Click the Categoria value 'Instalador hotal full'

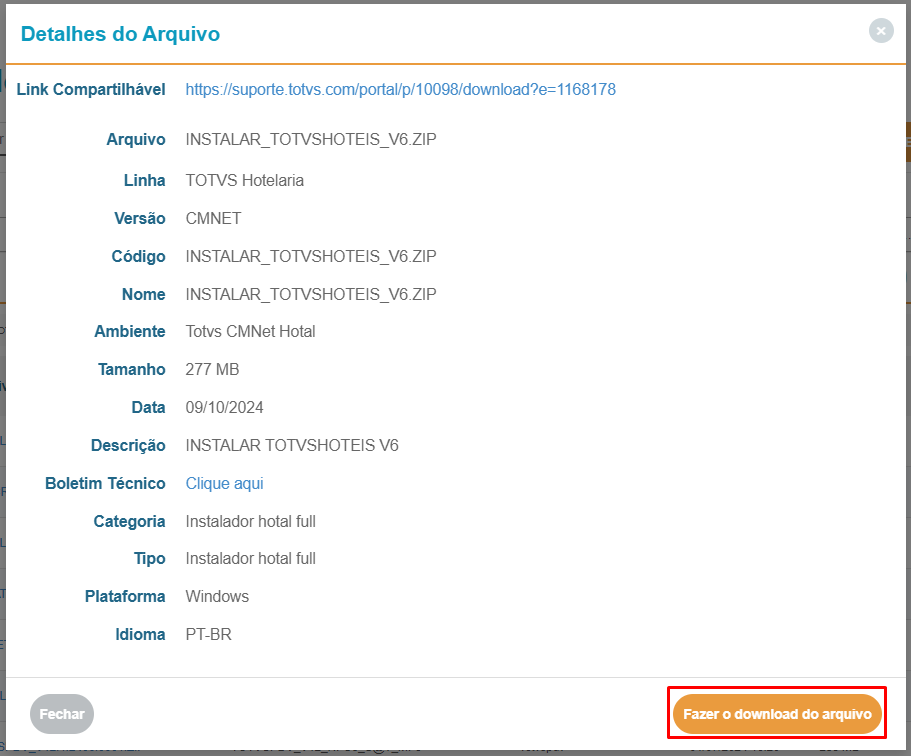[x=250, y=522]
